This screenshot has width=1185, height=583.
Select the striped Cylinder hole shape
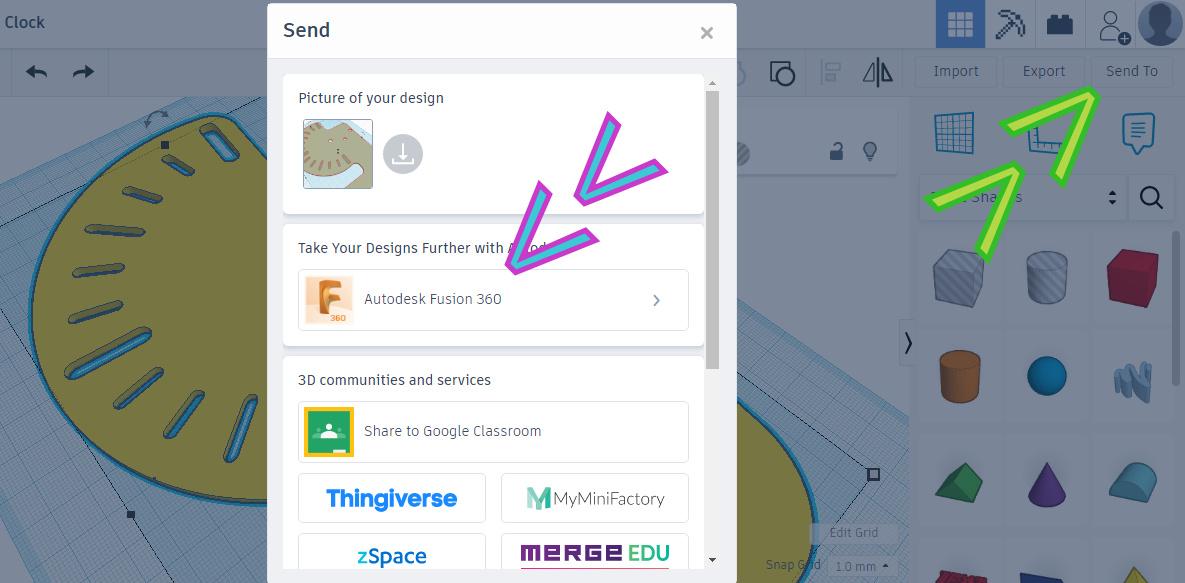click(1047, 278)
